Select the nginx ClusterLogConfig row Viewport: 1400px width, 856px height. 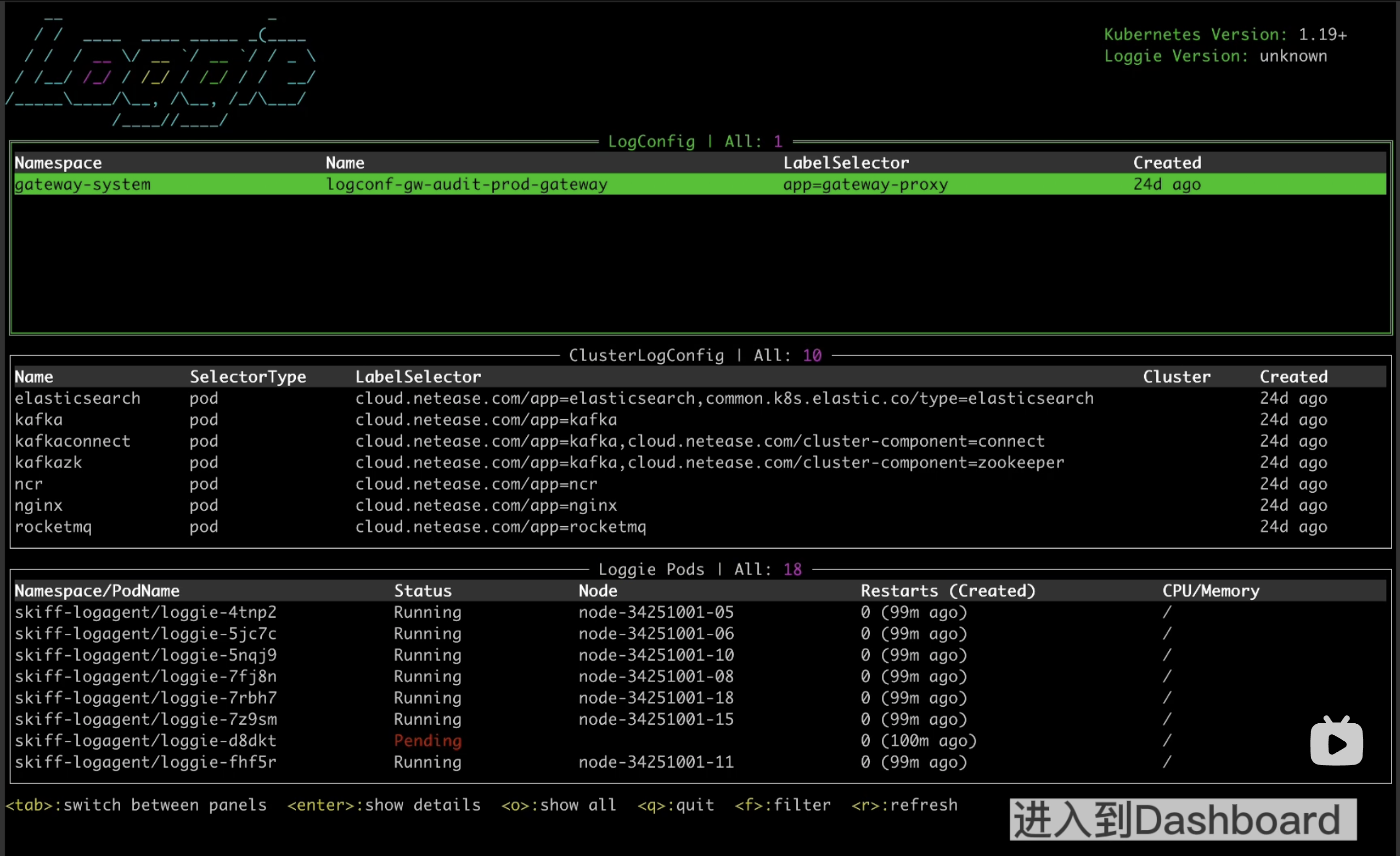(38, 505)
